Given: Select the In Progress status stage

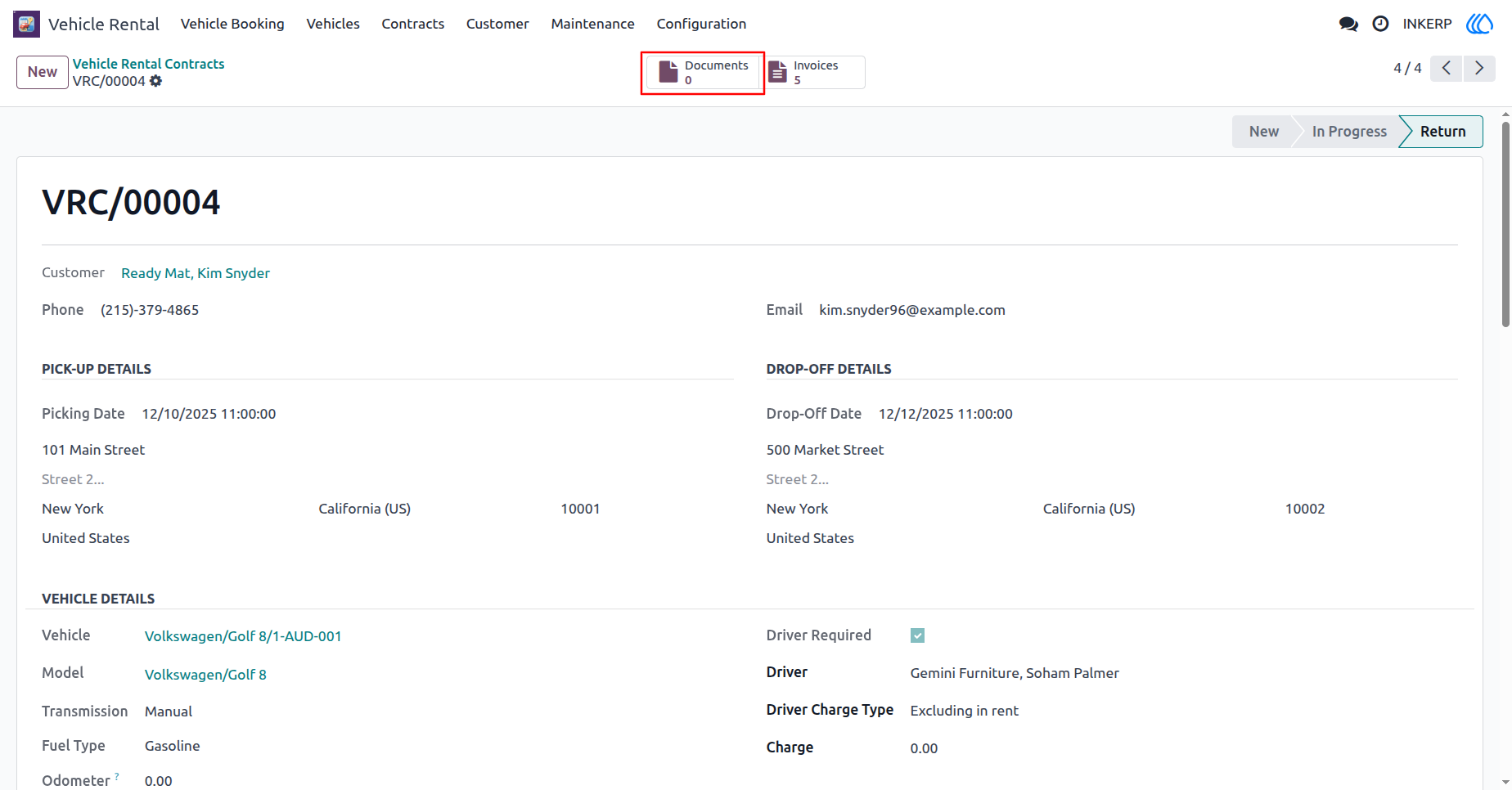Looking at the screenshot, I should coord(1349,132).
